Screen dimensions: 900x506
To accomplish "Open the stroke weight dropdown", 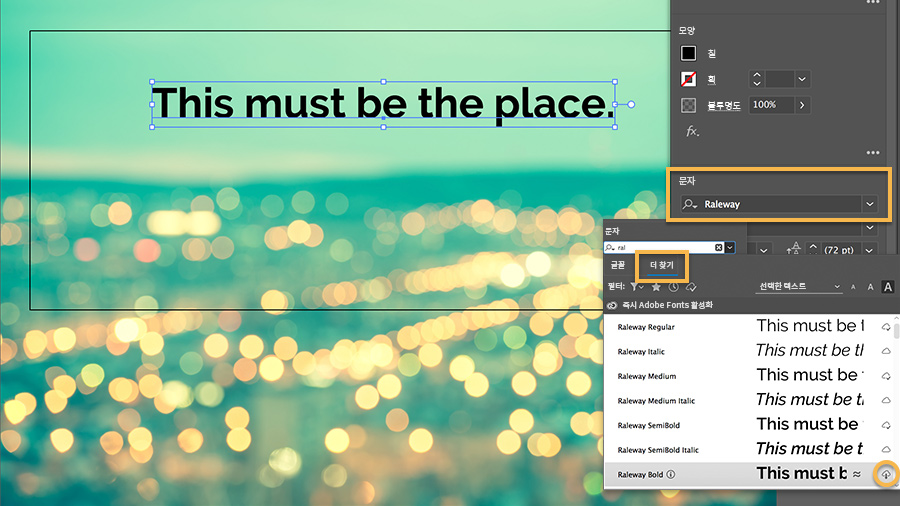I will click(x=802, y=79).
